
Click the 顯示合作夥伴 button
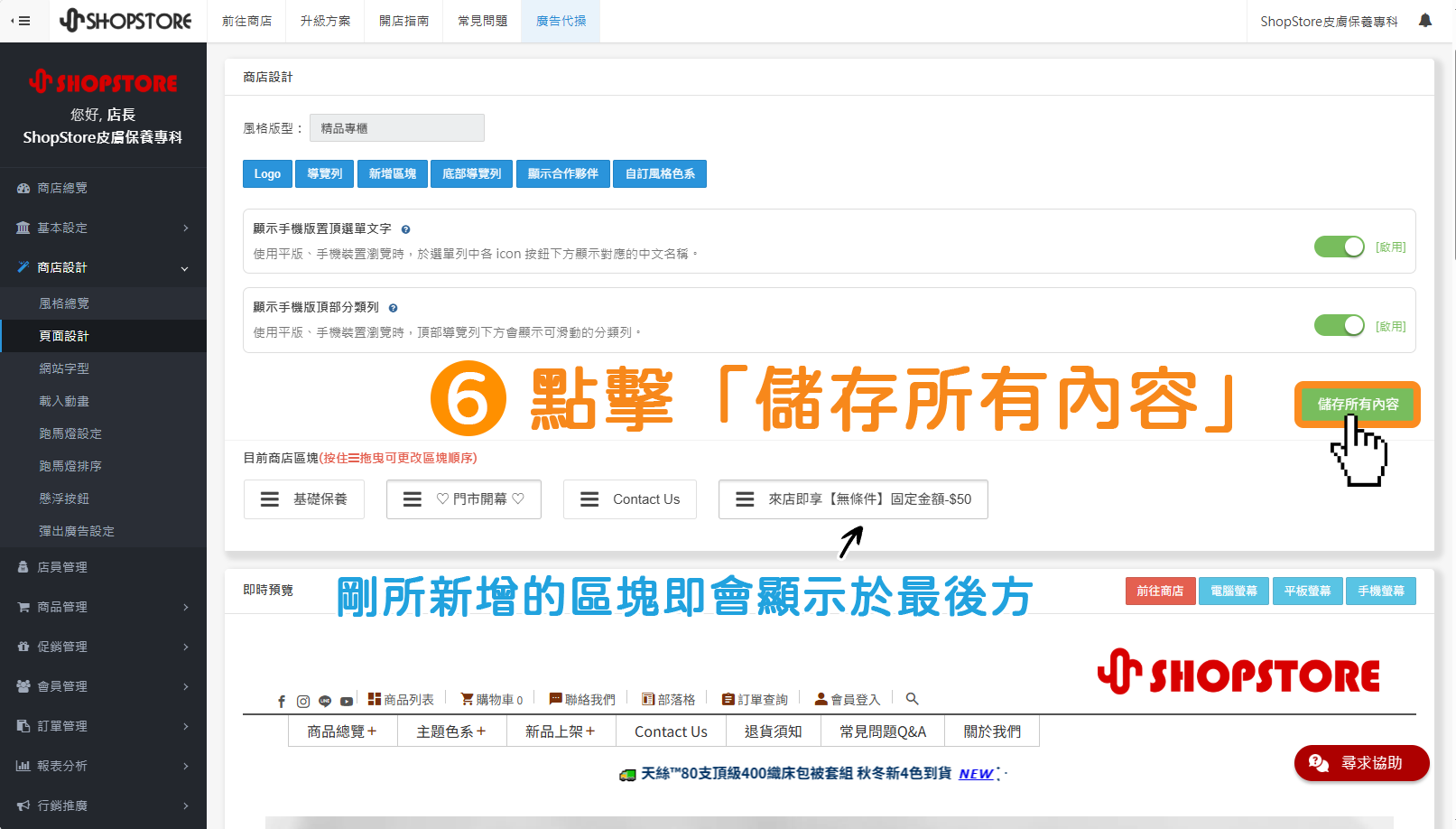coord(563,173)
